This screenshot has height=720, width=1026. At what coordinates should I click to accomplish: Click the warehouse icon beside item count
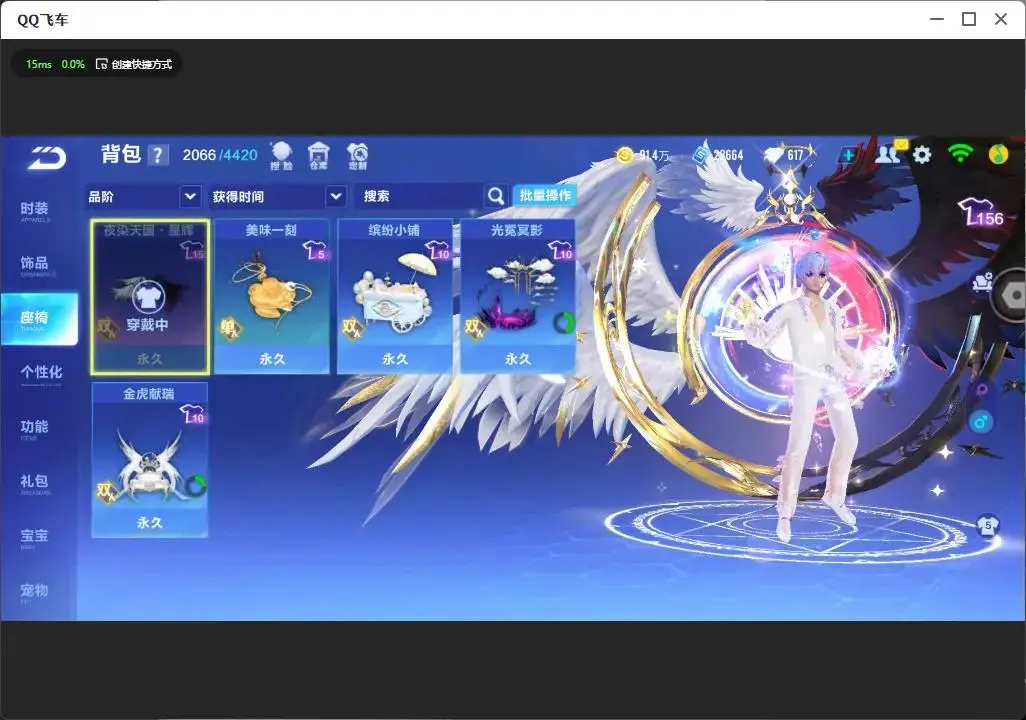tap(318, 156)
